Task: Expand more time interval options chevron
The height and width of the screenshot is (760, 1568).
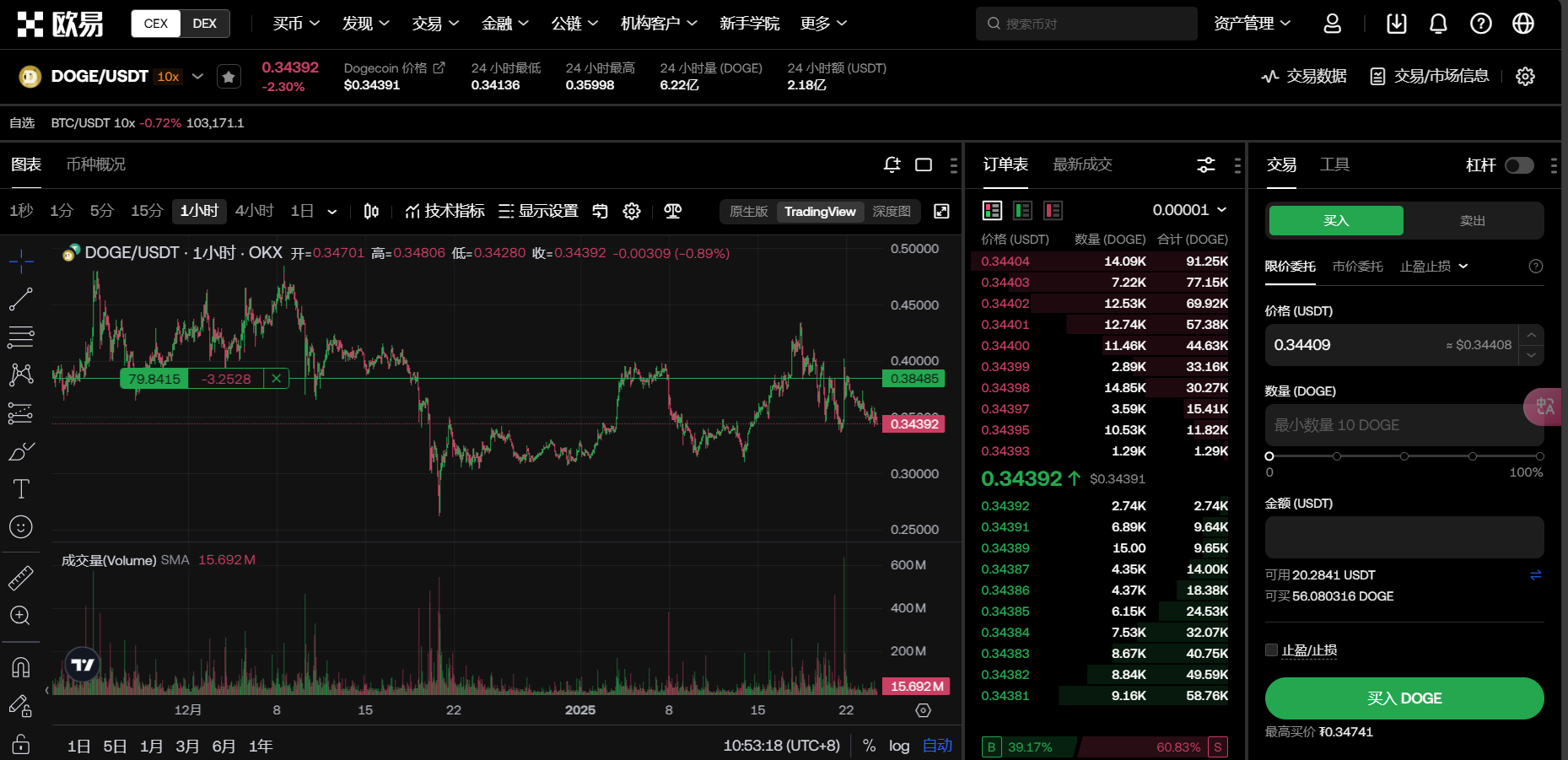Action: tap(332, 212)
